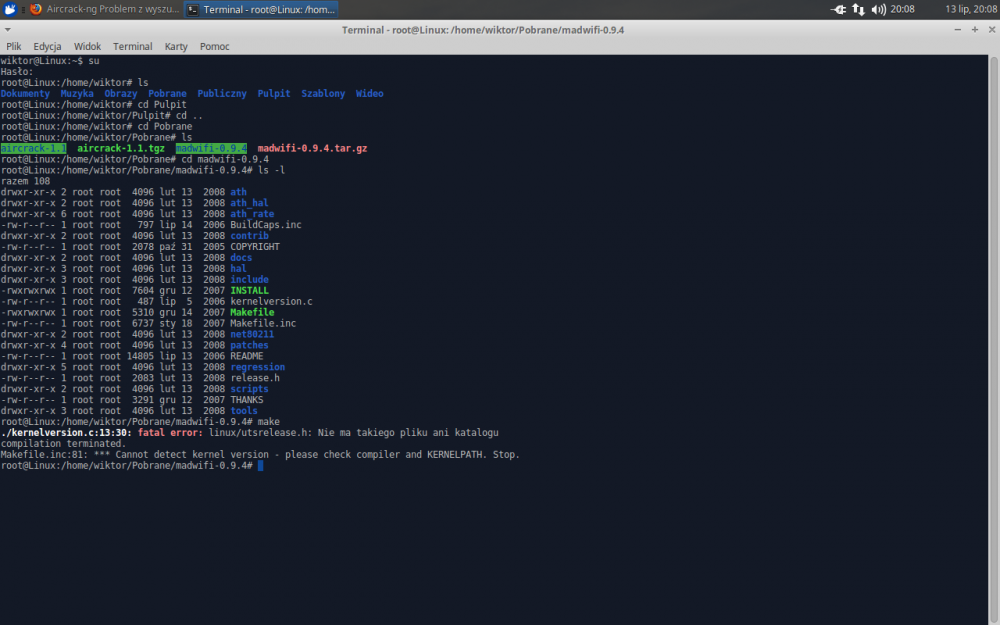The image size is (1000, 625).
Task: Switch to the Firefox Aircrack-ng Problem window
Action: pos(105,9)
